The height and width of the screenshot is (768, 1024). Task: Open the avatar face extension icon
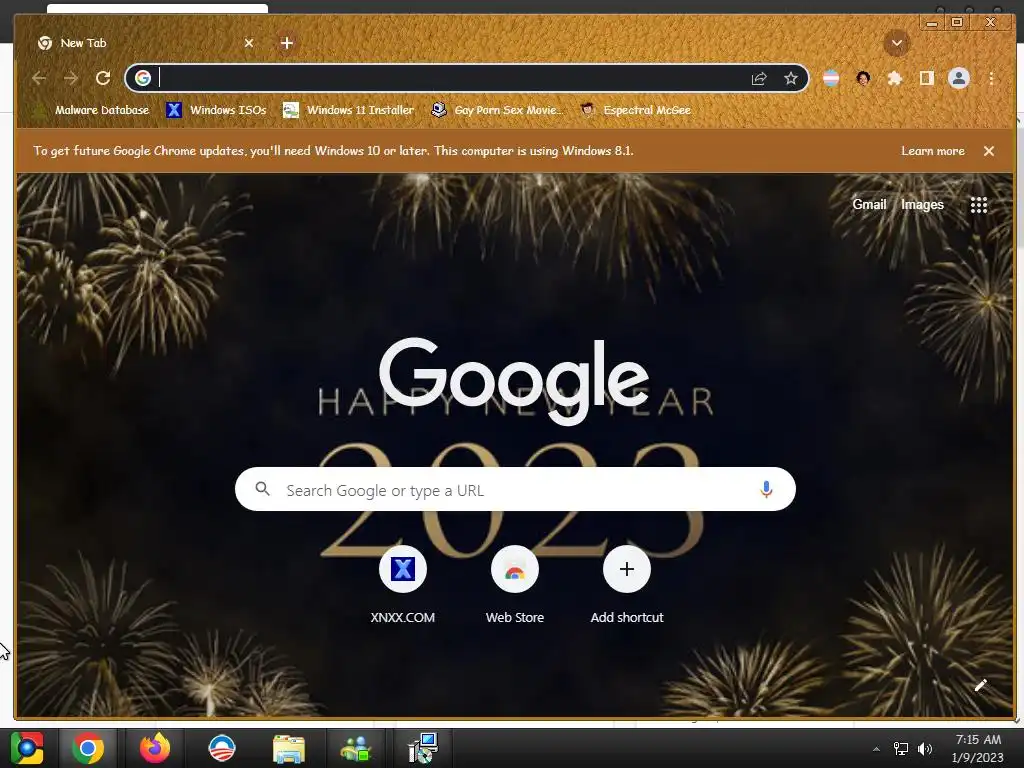(863, 78)
